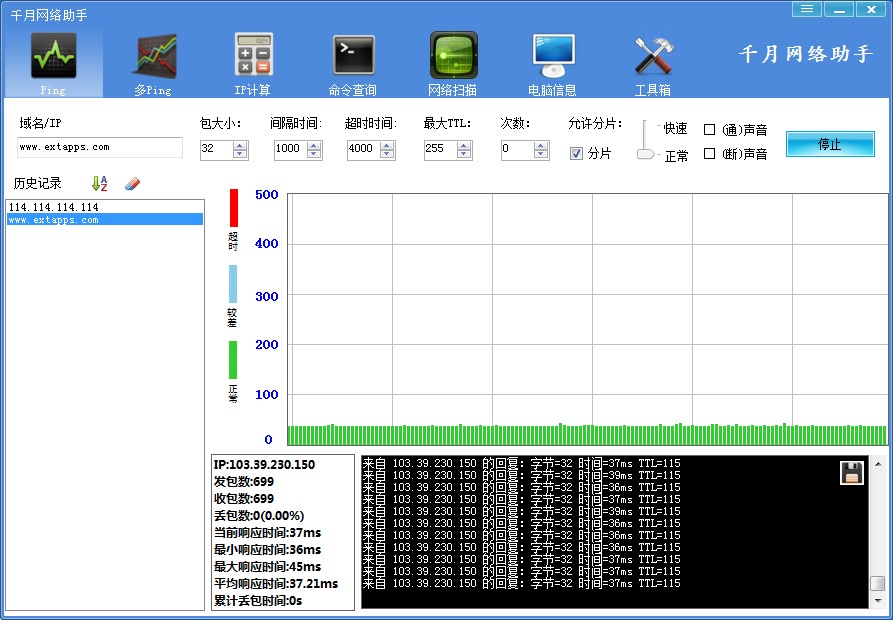Screen dimensions: 893x620
Task: Select history entry 114.114.114.114
Action: (x=105, y=207)
